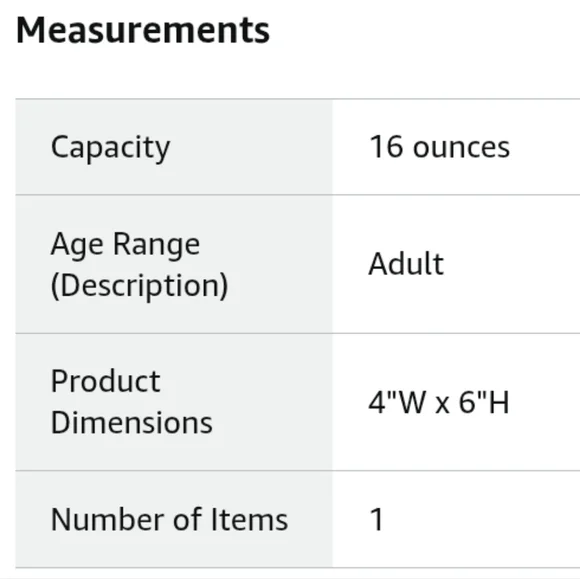Click the word Items in last row
The height and width of the screenshot is (579, 580).
(x=249, y=519)
